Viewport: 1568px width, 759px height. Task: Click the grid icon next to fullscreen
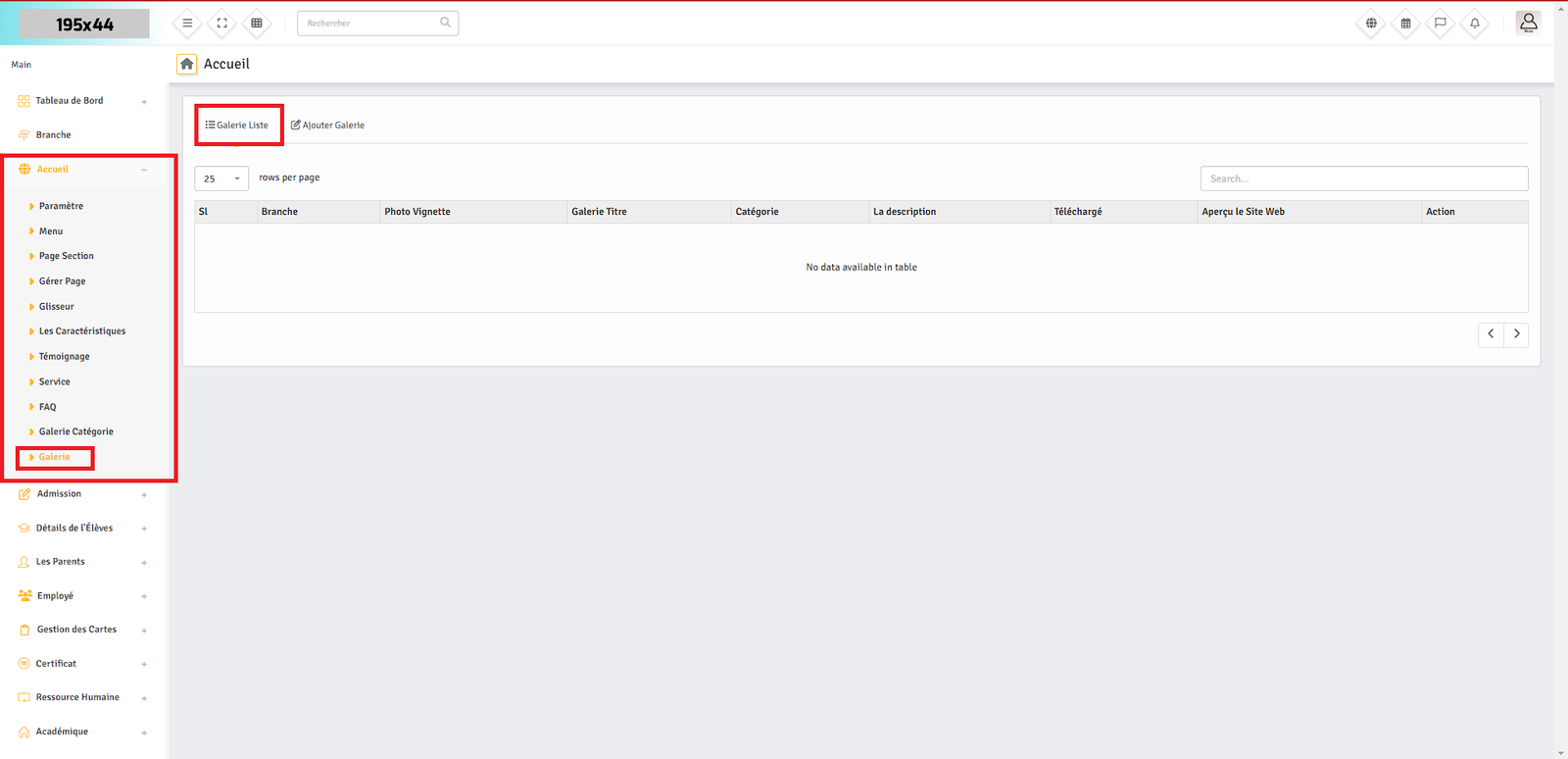257,24
